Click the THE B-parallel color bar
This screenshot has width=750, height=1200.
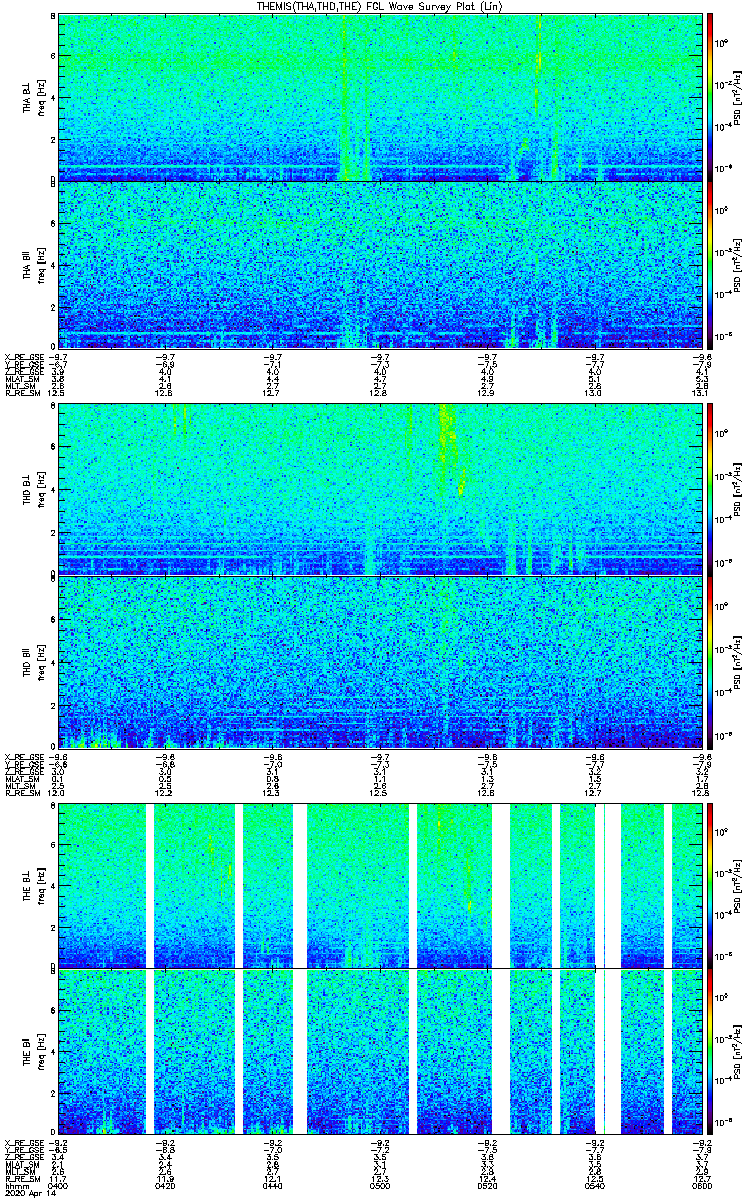(x=710, y=1053)
